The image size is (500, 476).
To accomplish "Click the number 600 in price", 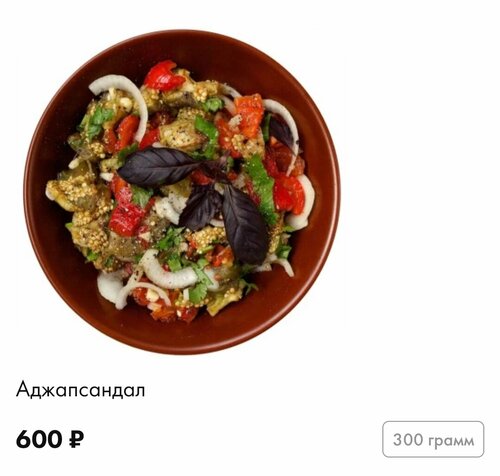I will click(x=39, y=439).
